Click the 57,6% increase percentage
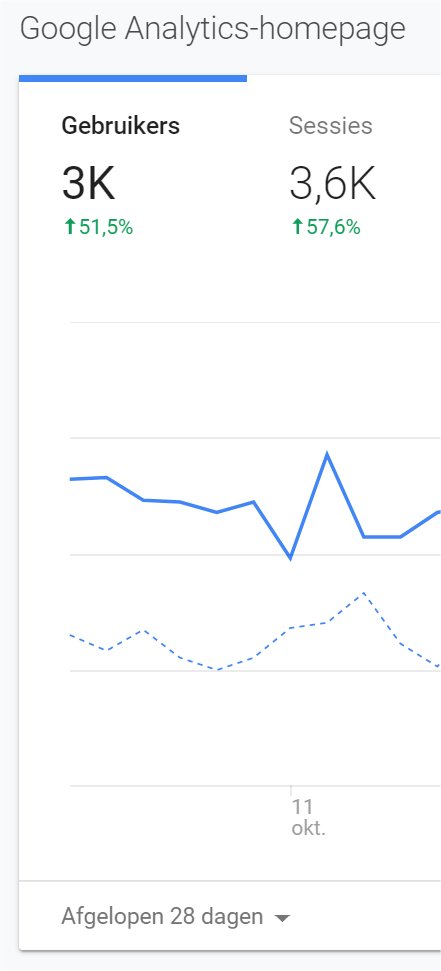 [x=333, y=228]
